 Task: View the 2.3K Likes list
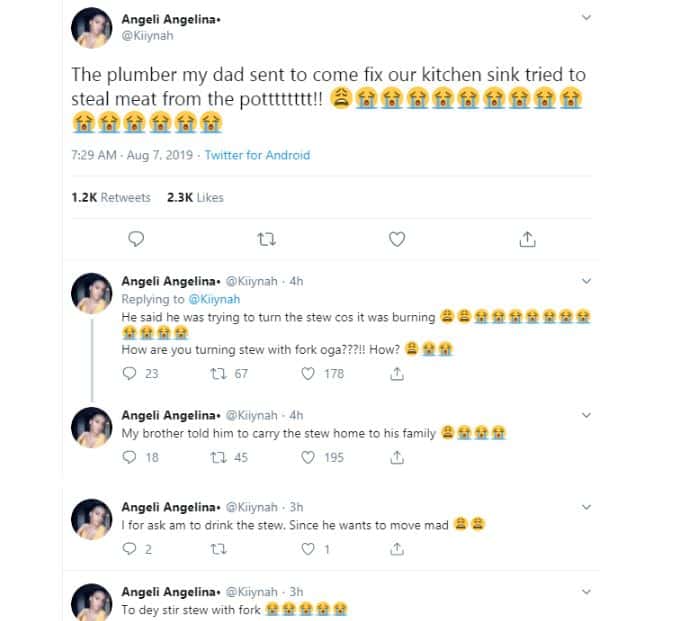(x=195, y=197)
